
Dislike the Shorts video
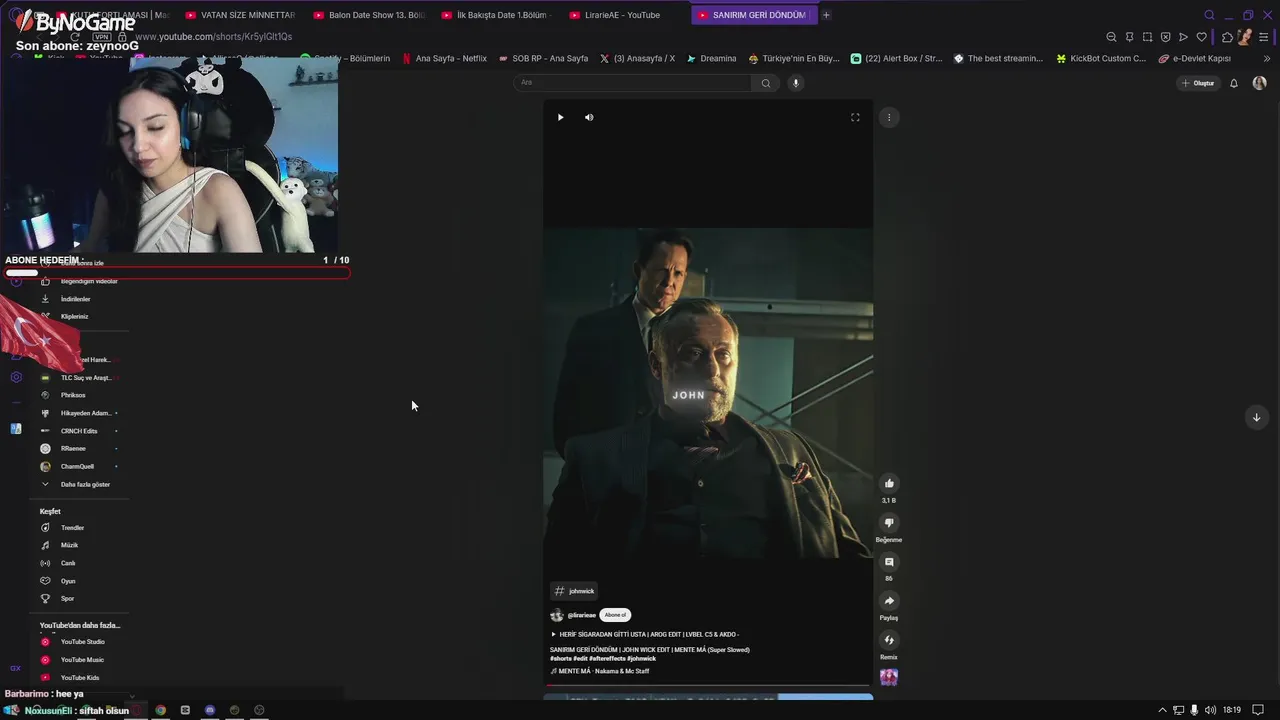889,522
